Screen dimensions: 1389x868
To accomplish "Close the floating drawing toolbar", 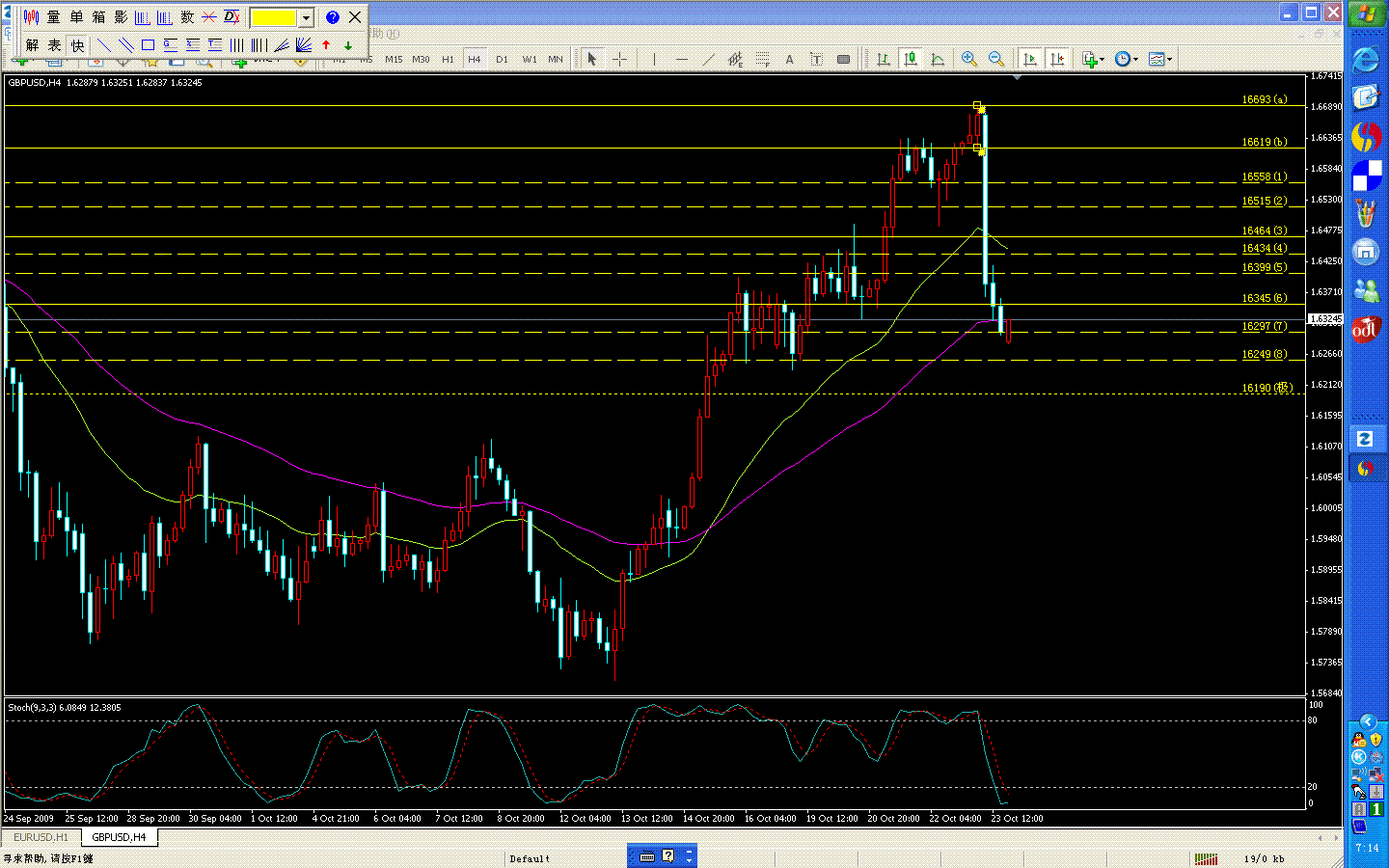I will pyautogui.click(x=355, y=17).
